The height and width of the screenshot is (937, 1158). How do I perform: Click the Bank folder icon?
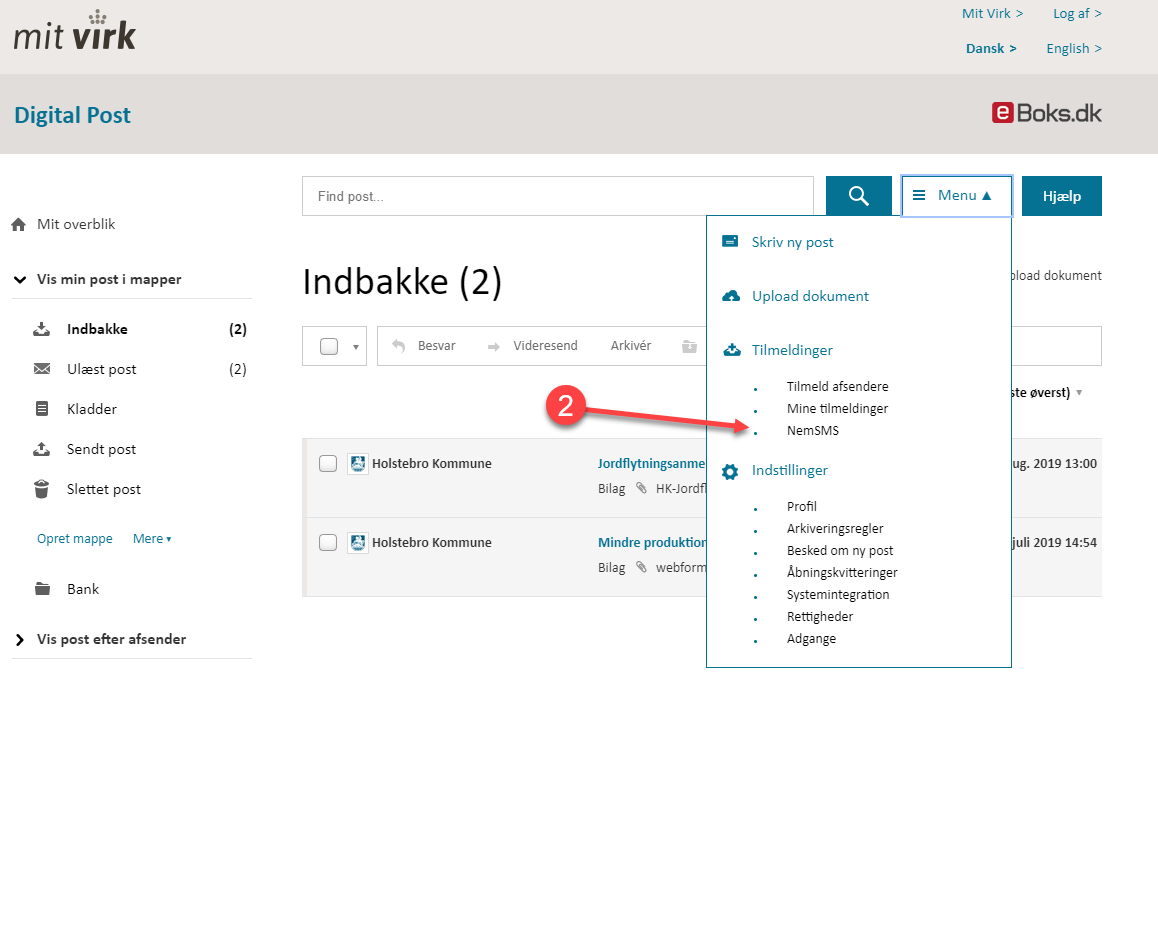click(x=42, y=589)
